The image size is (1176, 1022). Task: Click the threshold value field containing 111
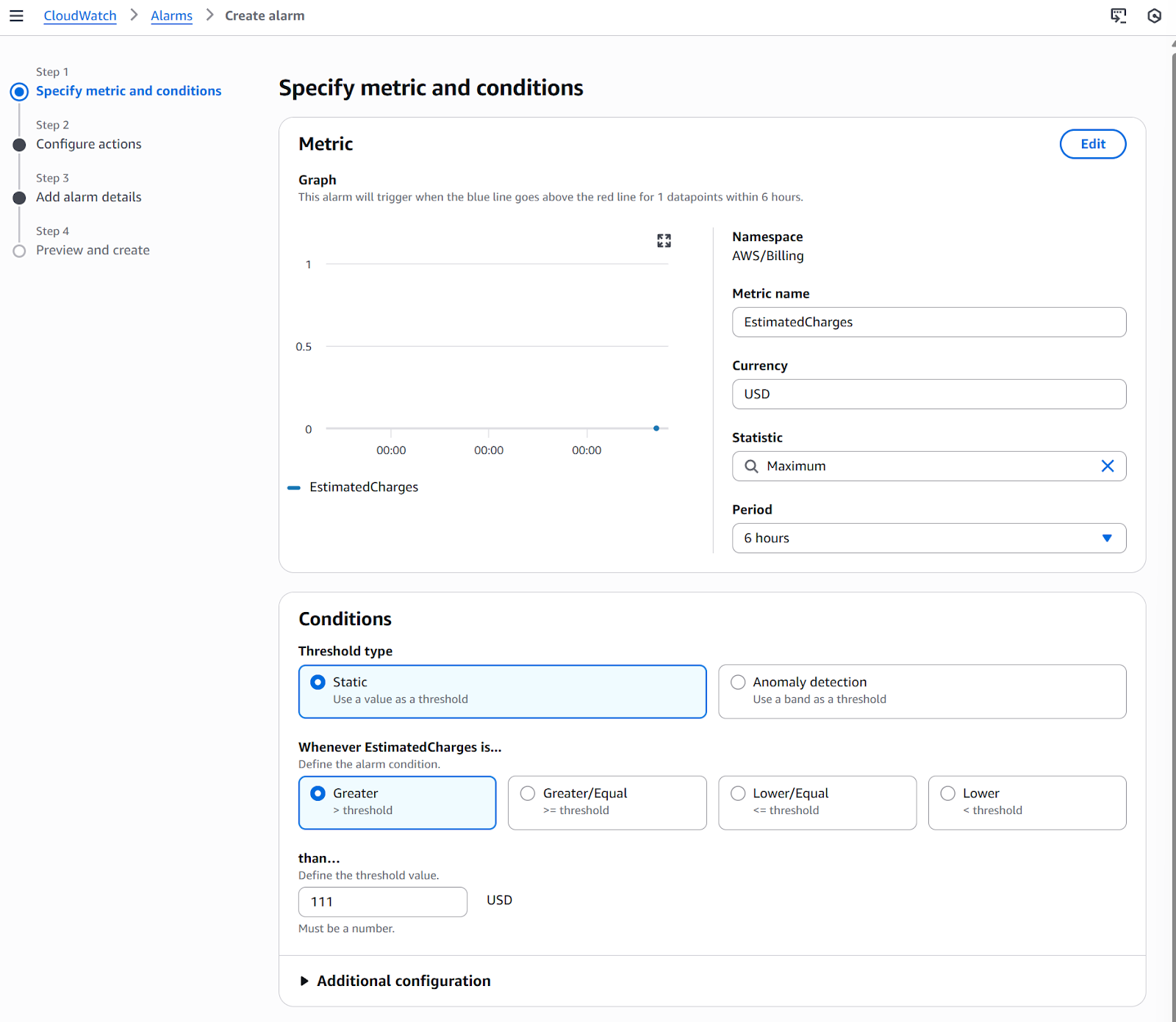382,902
